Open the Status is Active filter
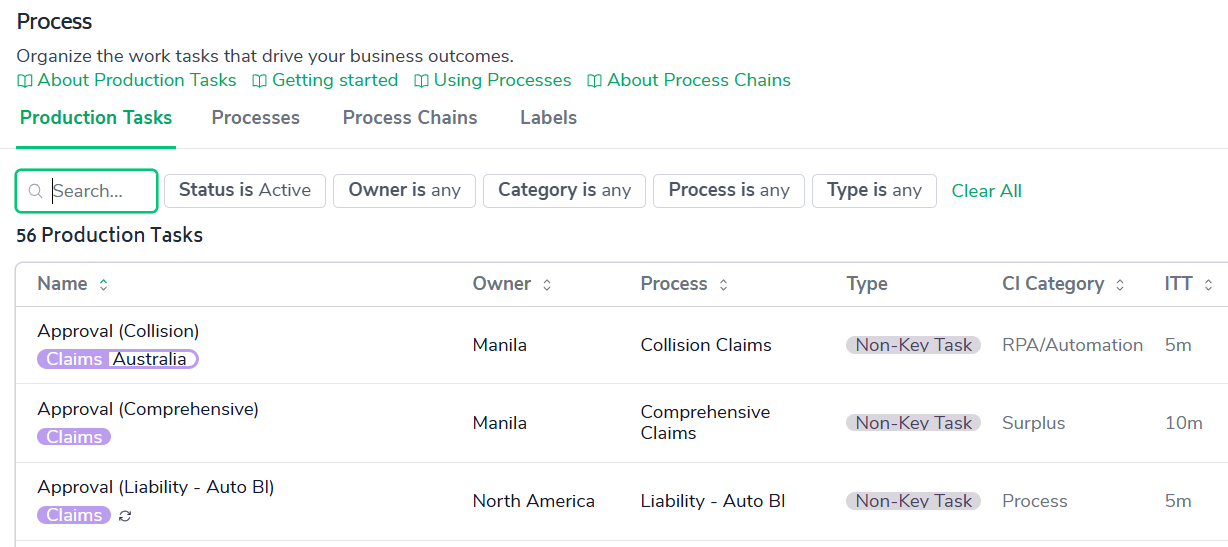The width and height of the screenshot is (1228, 547). (245, 190)
